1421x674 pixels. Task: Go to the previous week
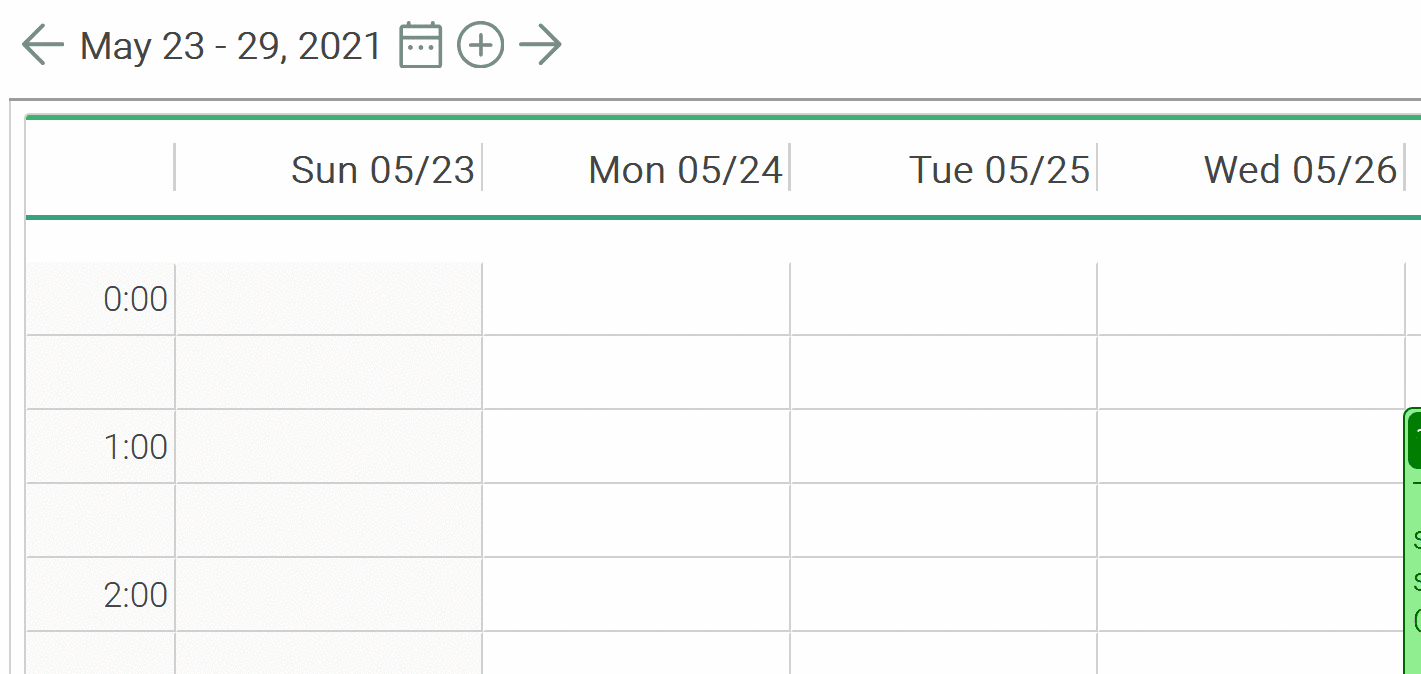[x=42, y=46]
